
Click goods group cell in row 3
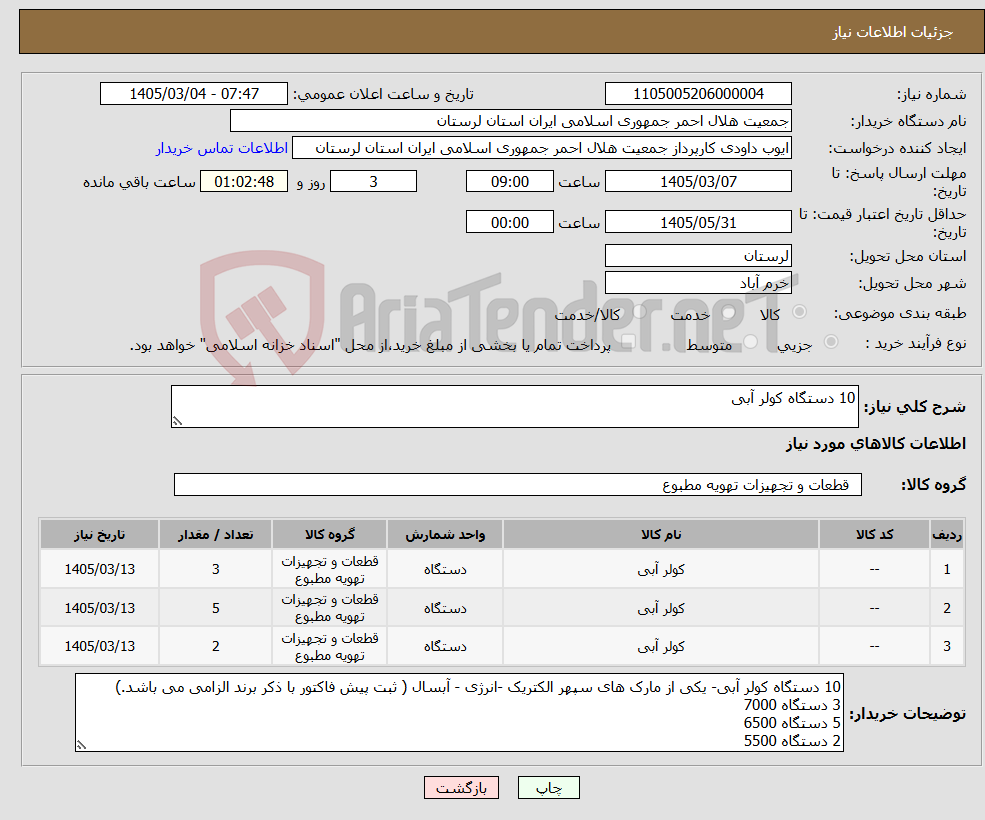pyautogui.click(x=329, y=646)
